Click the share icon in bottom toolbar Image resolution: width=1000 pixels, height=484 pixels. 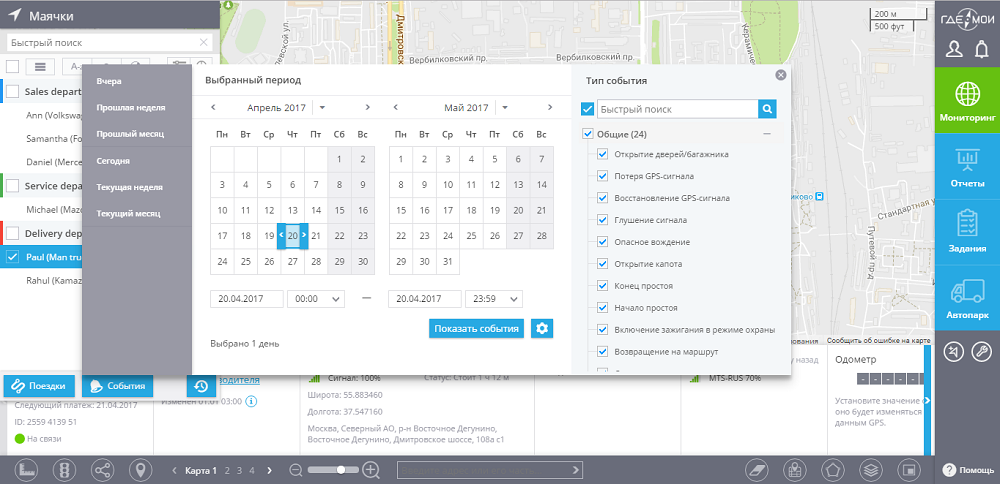102,470
